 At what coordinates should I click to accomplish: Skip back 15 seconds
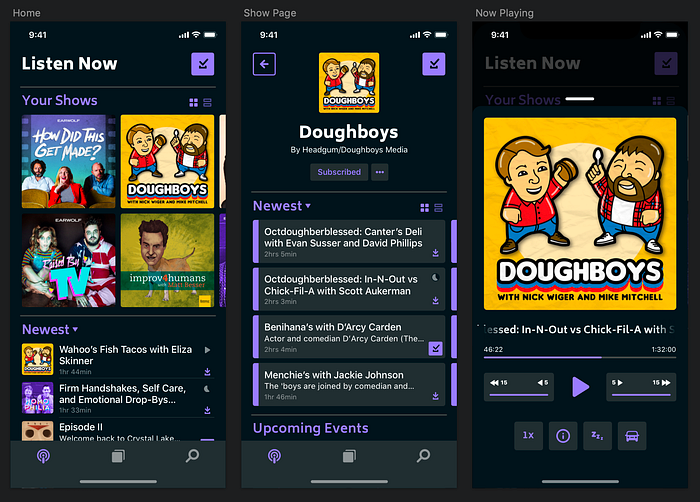[x=499, y=383]
